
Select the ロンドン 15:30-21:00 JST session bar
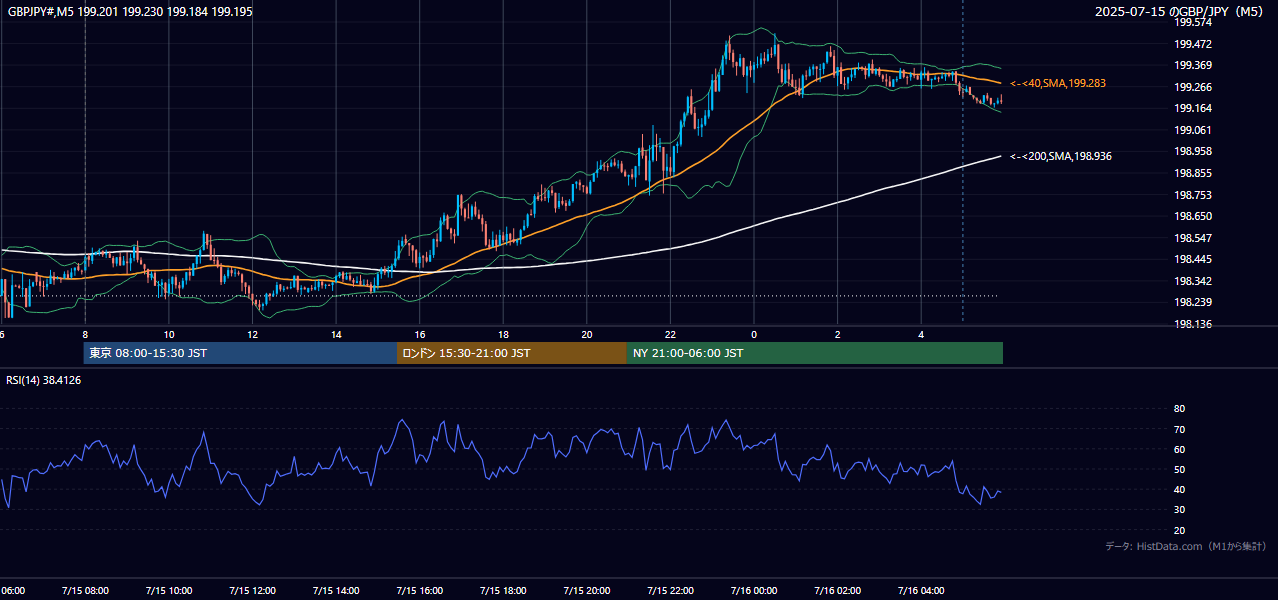[512, 353]
